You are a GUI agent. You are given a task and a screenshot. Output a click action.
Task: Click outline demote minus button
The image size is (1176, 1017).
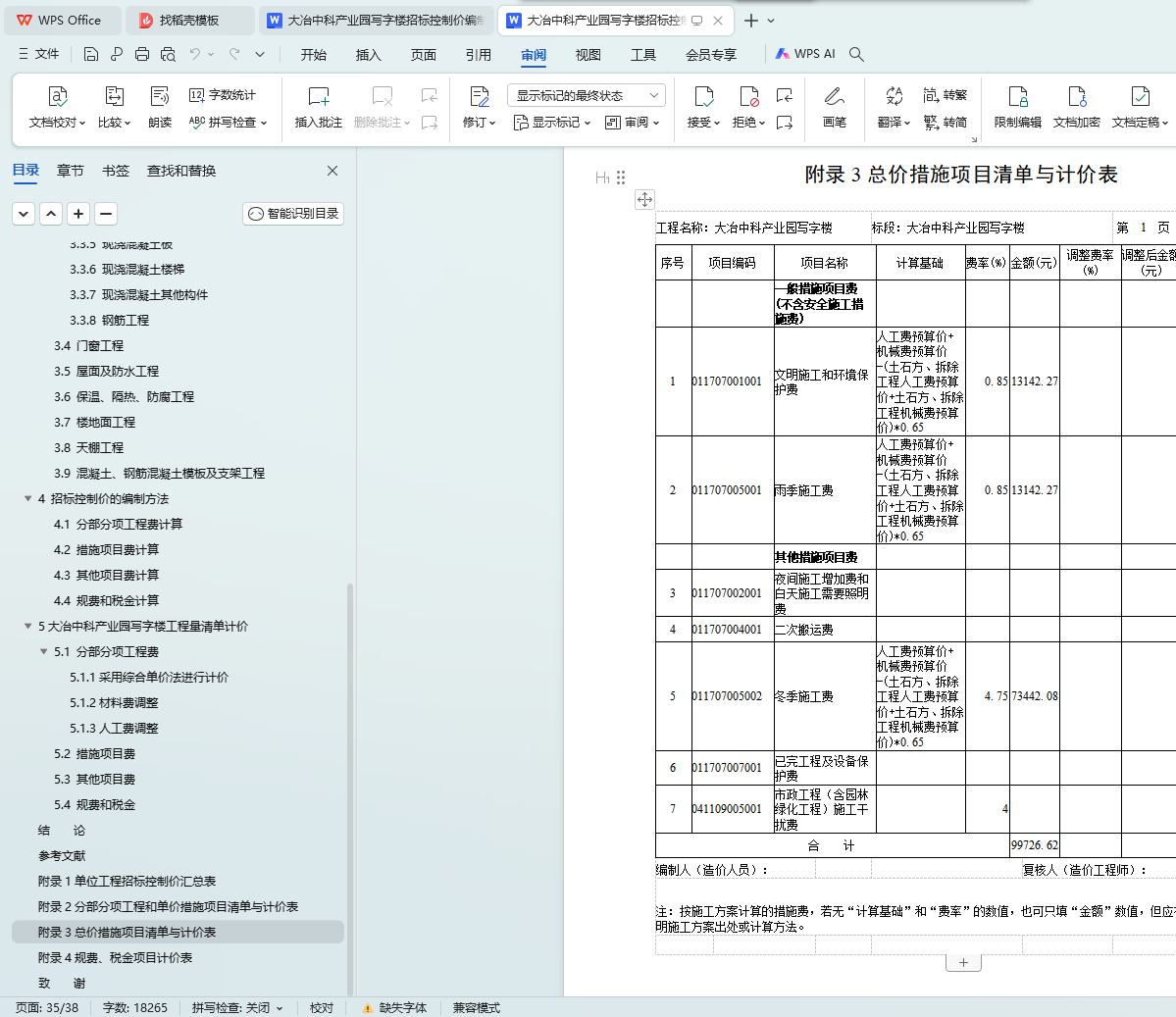pyautogui.click(x=106, y=214)
